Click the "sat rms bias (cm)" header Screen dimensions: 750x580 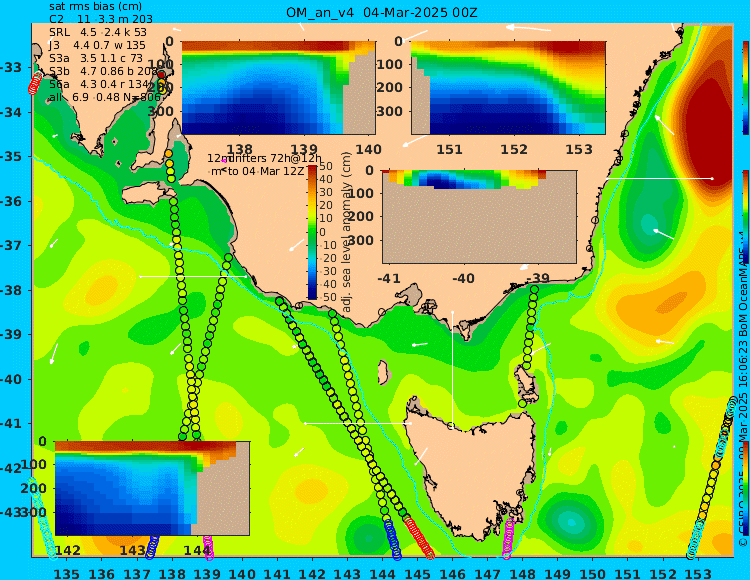click(x=96, y=7)
